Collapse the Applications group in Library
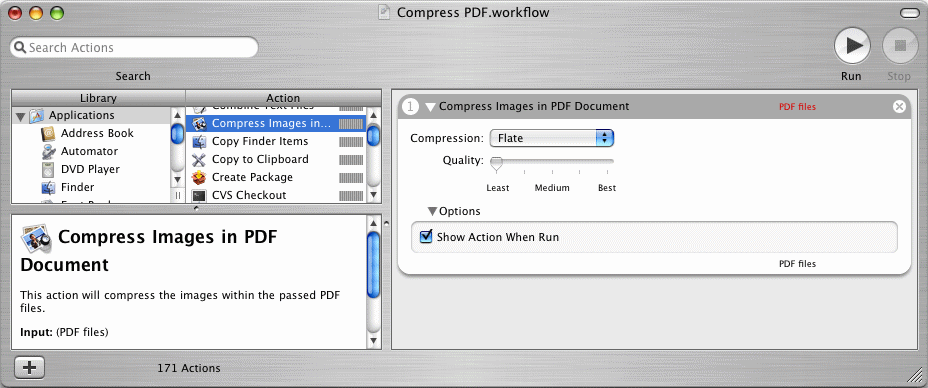 coord(21,116)
